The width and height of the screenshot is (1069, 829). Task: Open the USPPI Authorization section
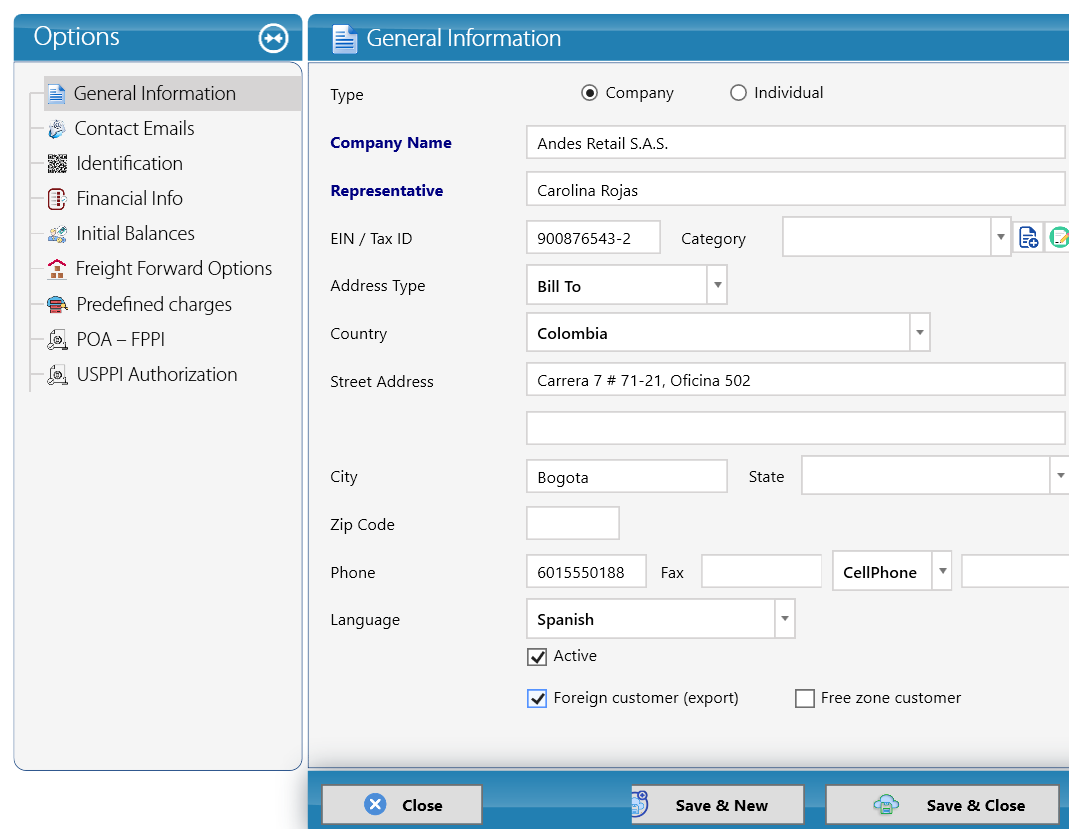click(157, 375)
